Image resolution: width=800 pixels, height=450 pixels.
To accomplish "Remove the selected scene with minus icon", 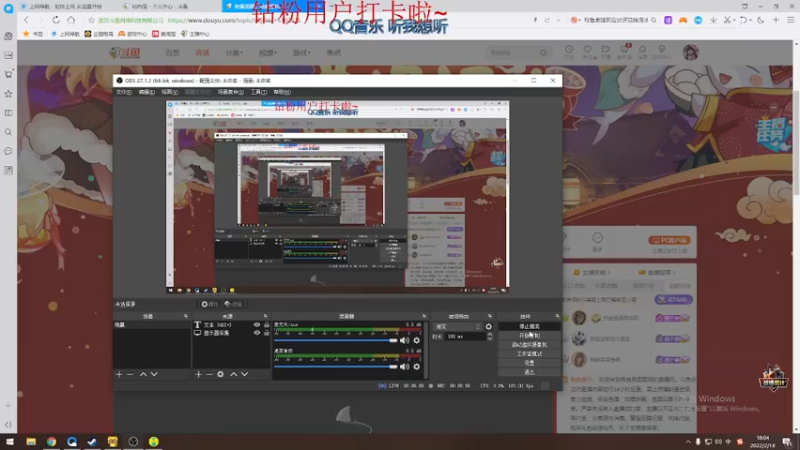I will click(130, 374).
